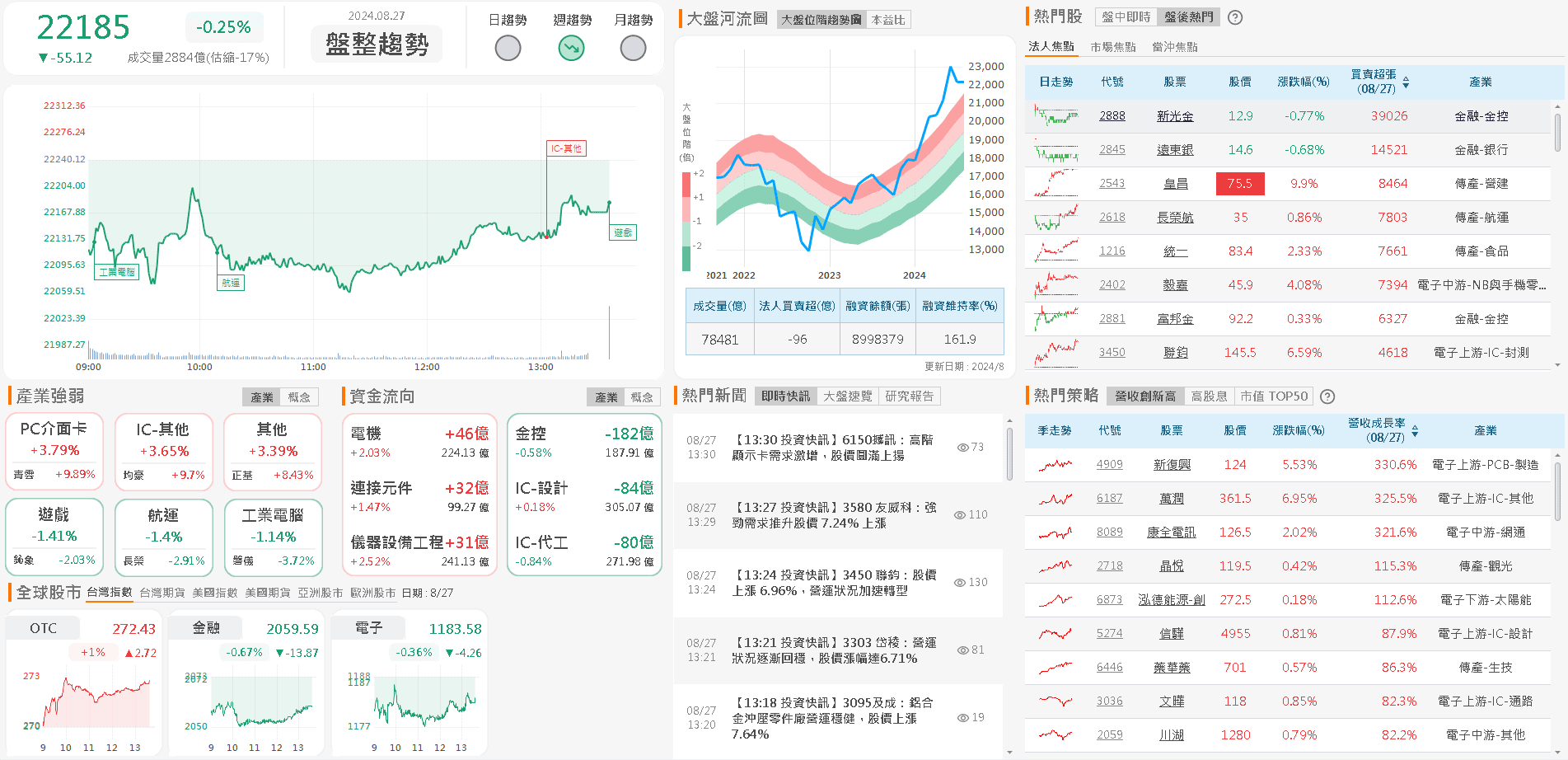1568x760 pixels.
Task: Open the 即時快訊 news tab
Action: tap(786, 396)
